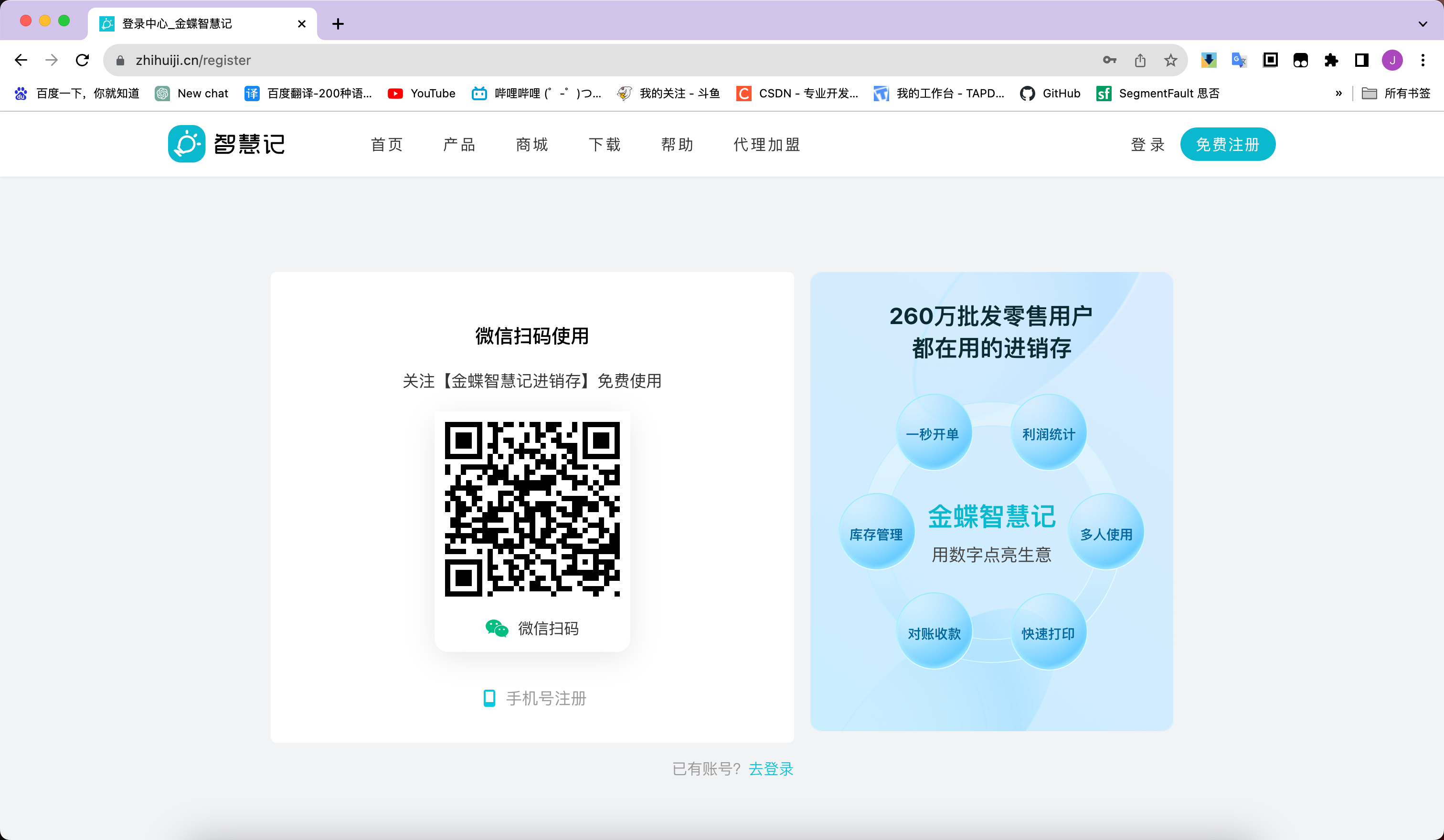Bookmark this page with the star icon
This screenshot has height=840, width=1444.
point(1171,60)
